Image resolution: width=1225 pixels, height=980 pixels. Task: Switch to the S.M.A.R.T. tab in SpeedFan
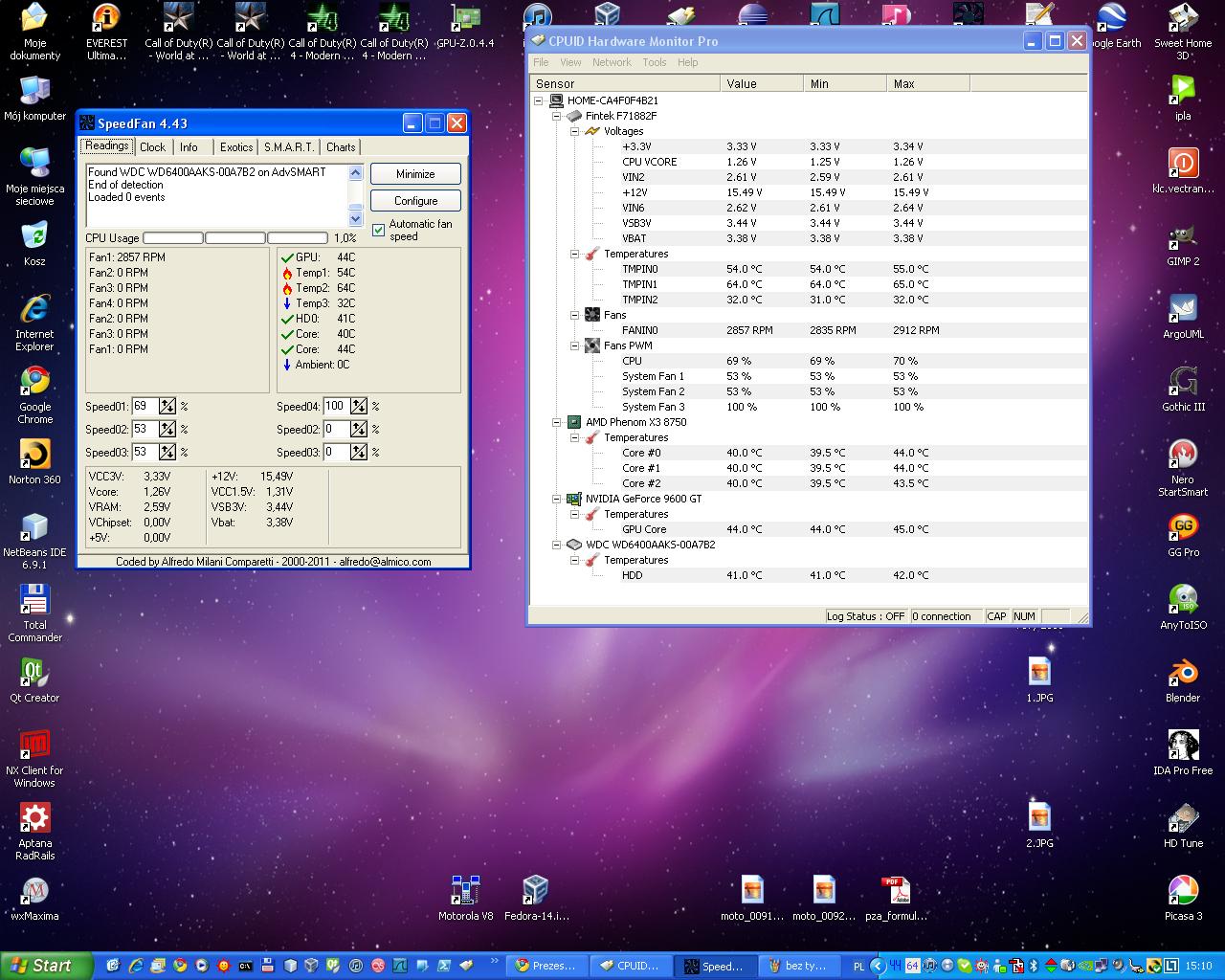(x=288, y=146)
